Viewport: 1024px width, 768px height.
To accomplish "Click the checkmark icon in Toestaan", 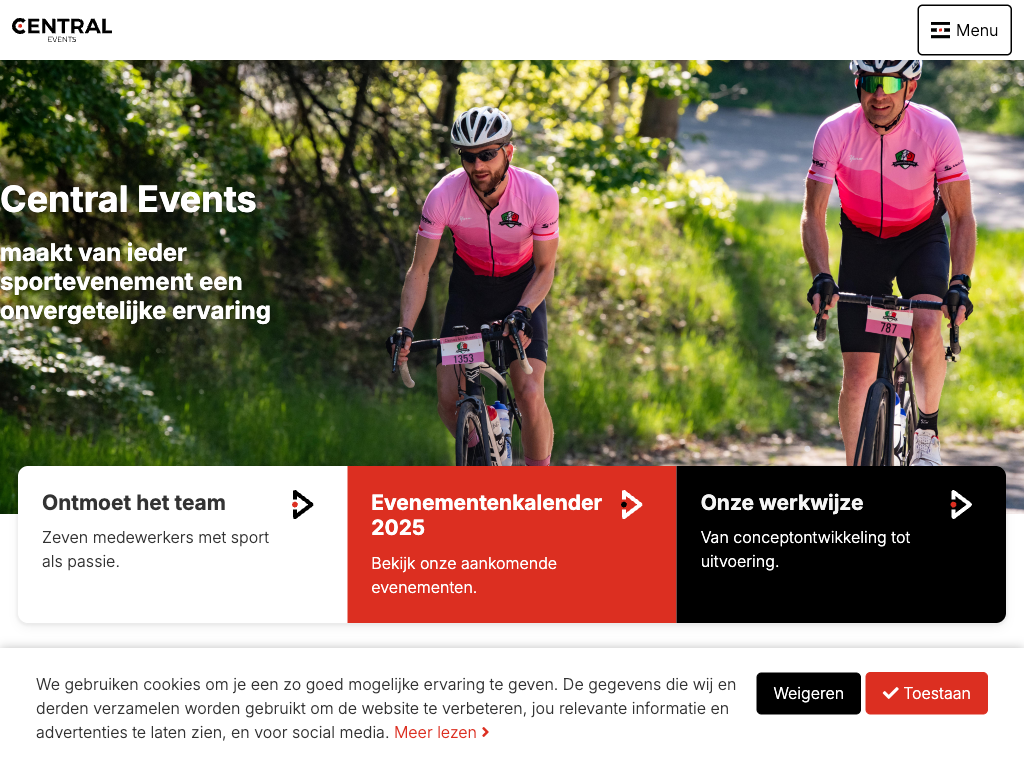I will pos(890,693).
